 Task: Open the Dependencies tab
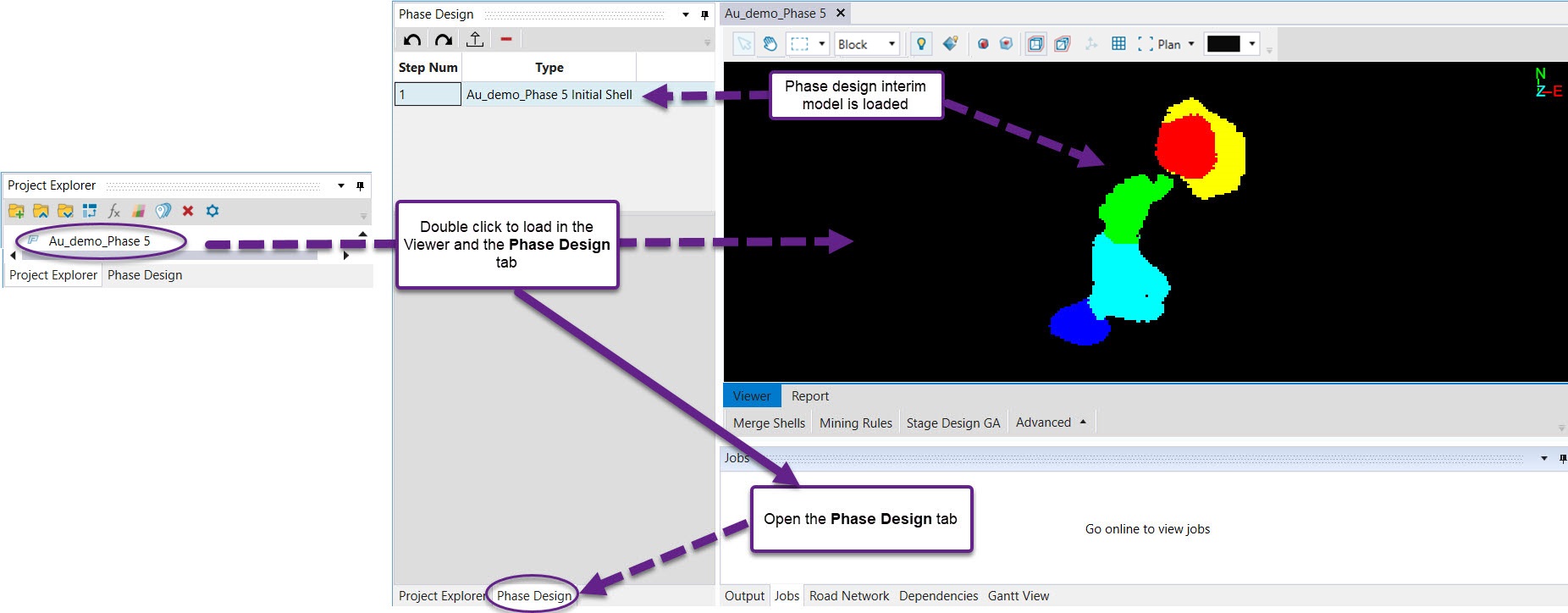point(938,596)
